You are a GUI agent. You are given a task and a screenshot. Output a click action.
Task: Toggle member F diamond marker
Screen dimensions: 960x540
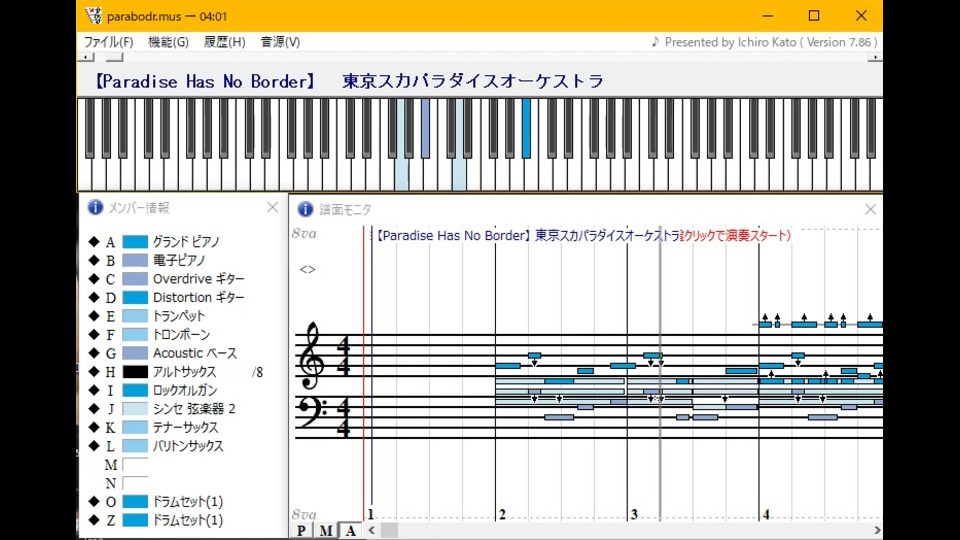(94, 334)
